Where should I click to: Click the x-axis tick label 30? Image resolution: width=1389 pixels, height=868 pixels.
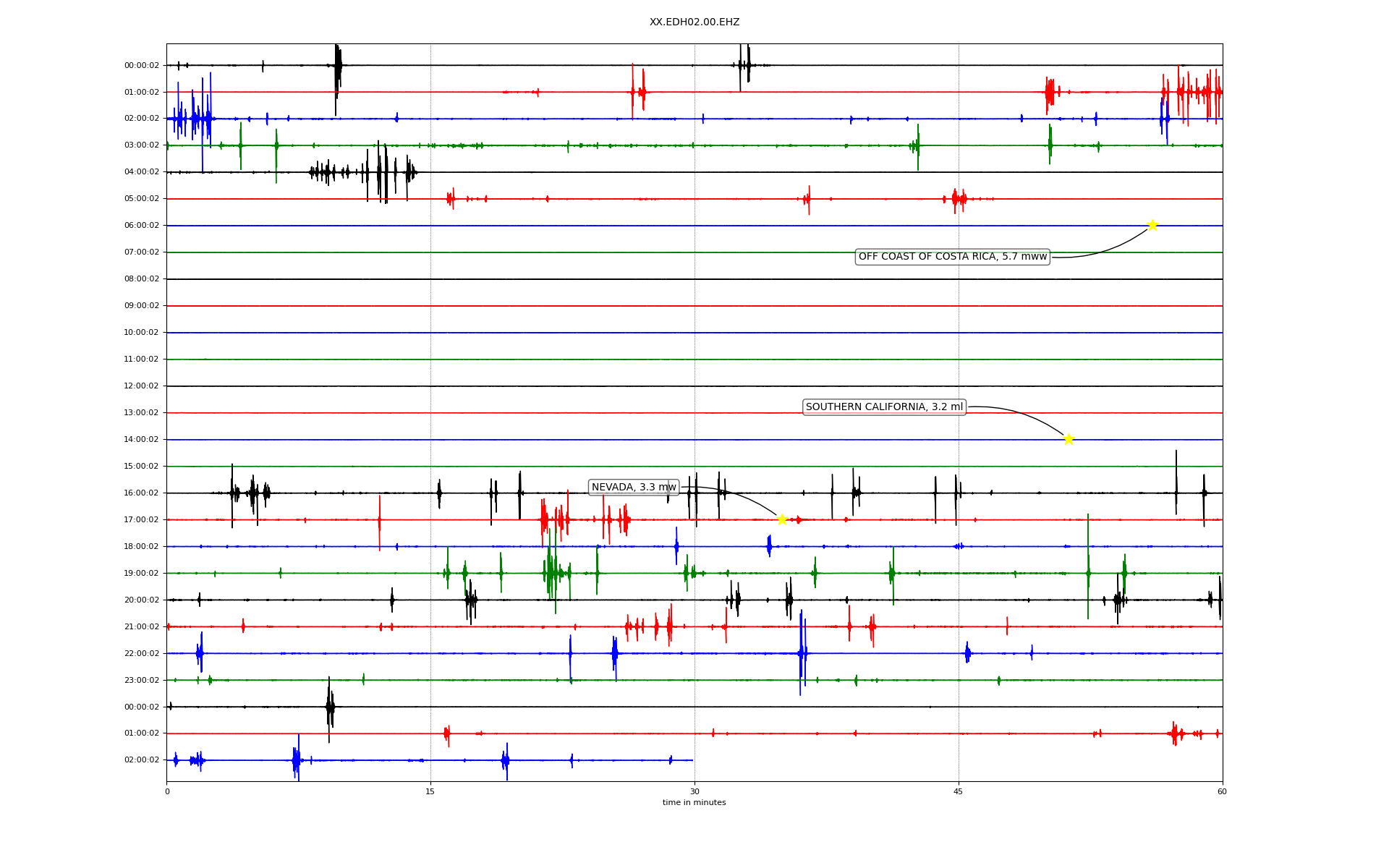pos(694,792)
